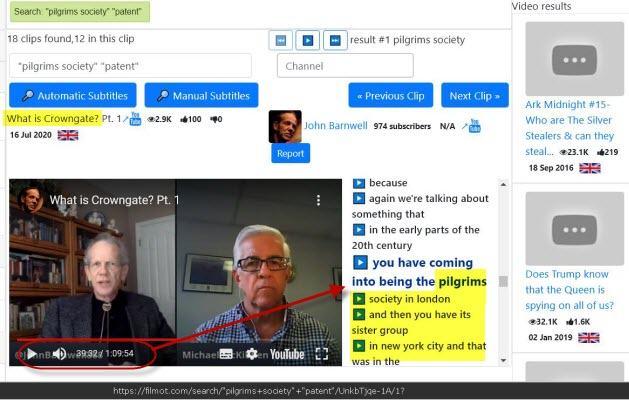
Task: Focus the Channel filter field
Action: (x=345, y=66)
